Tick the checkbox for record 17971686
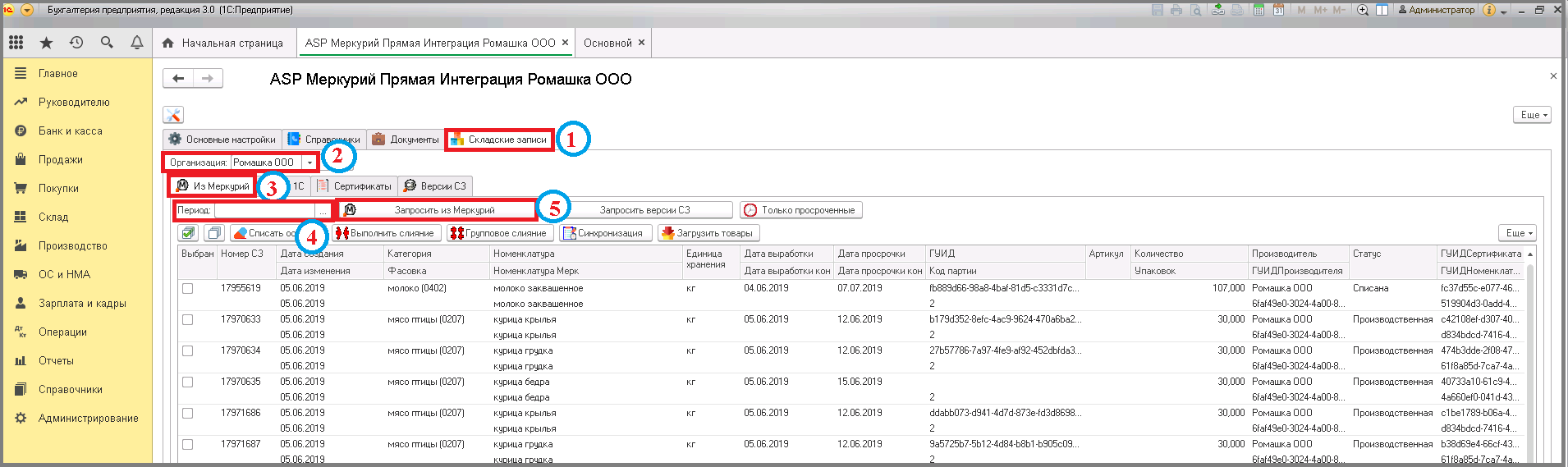 [188, 413]
